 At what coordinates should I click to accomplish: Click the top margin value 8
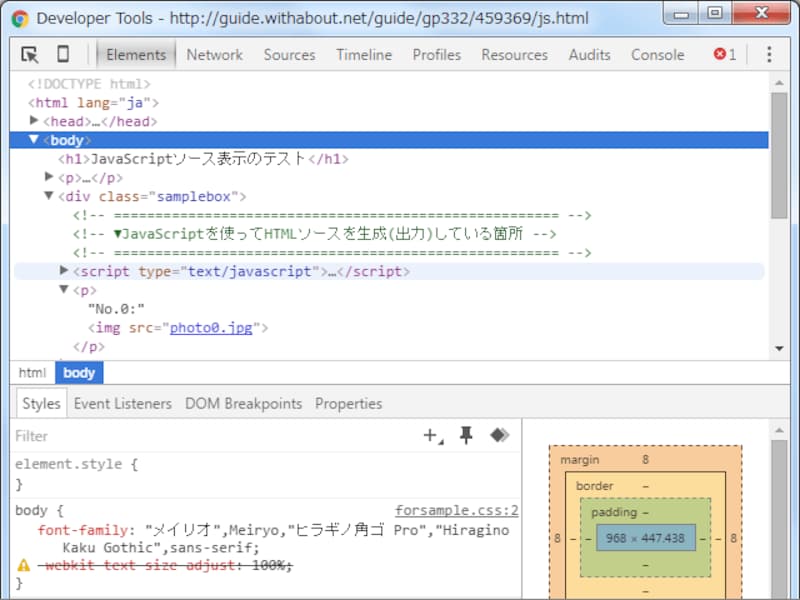pyautogui.click(x=645, y=460)
